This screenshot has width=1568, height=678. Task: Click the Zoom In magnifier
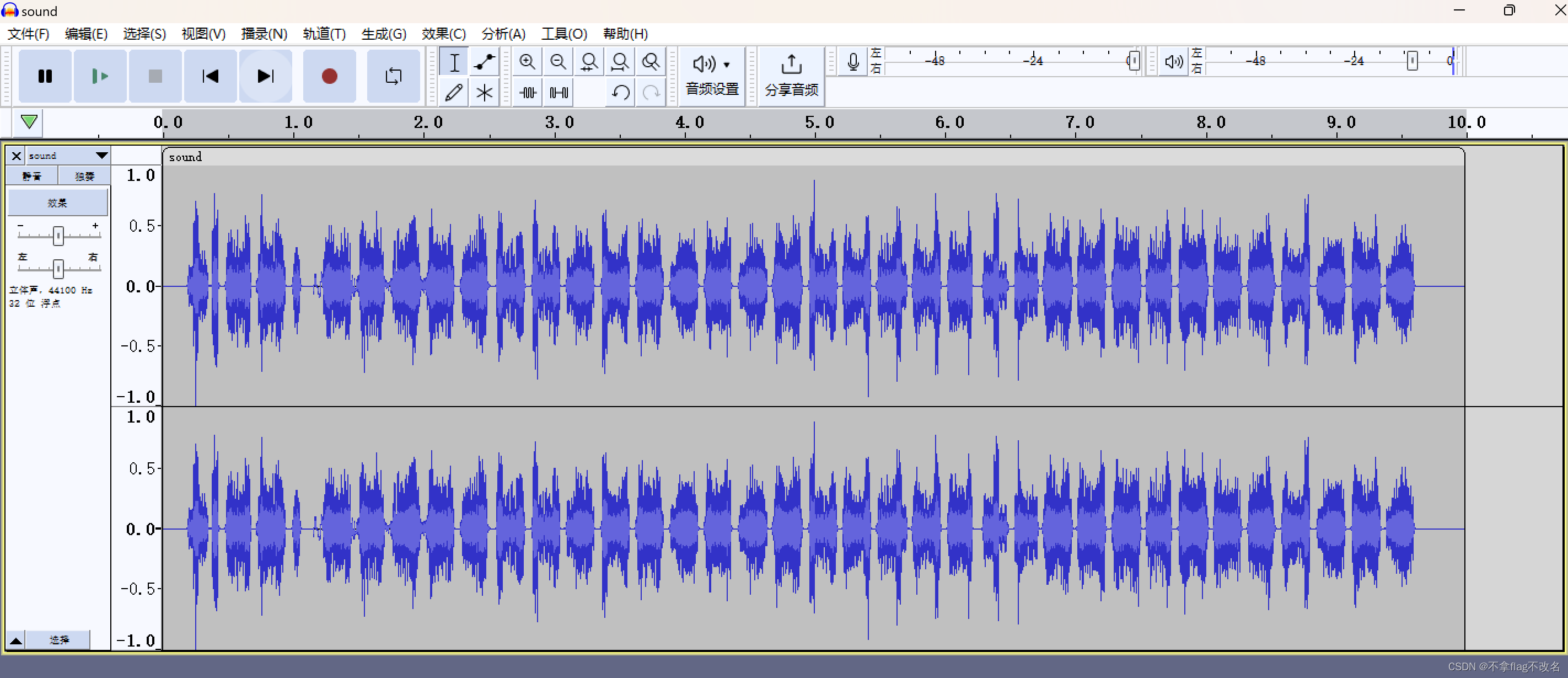point(527,62)
